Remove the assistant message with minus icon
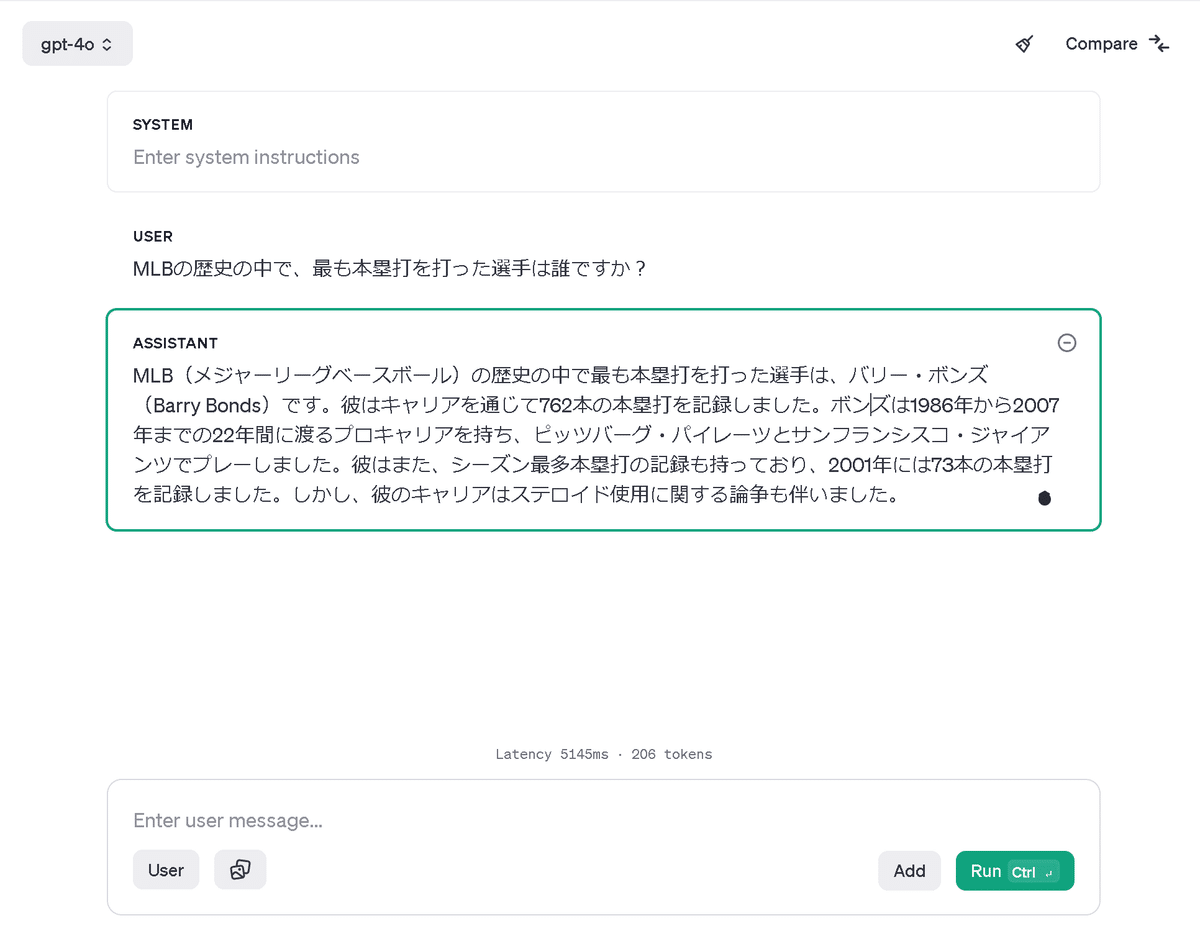1200x939 pixels. coord(1067,343)
